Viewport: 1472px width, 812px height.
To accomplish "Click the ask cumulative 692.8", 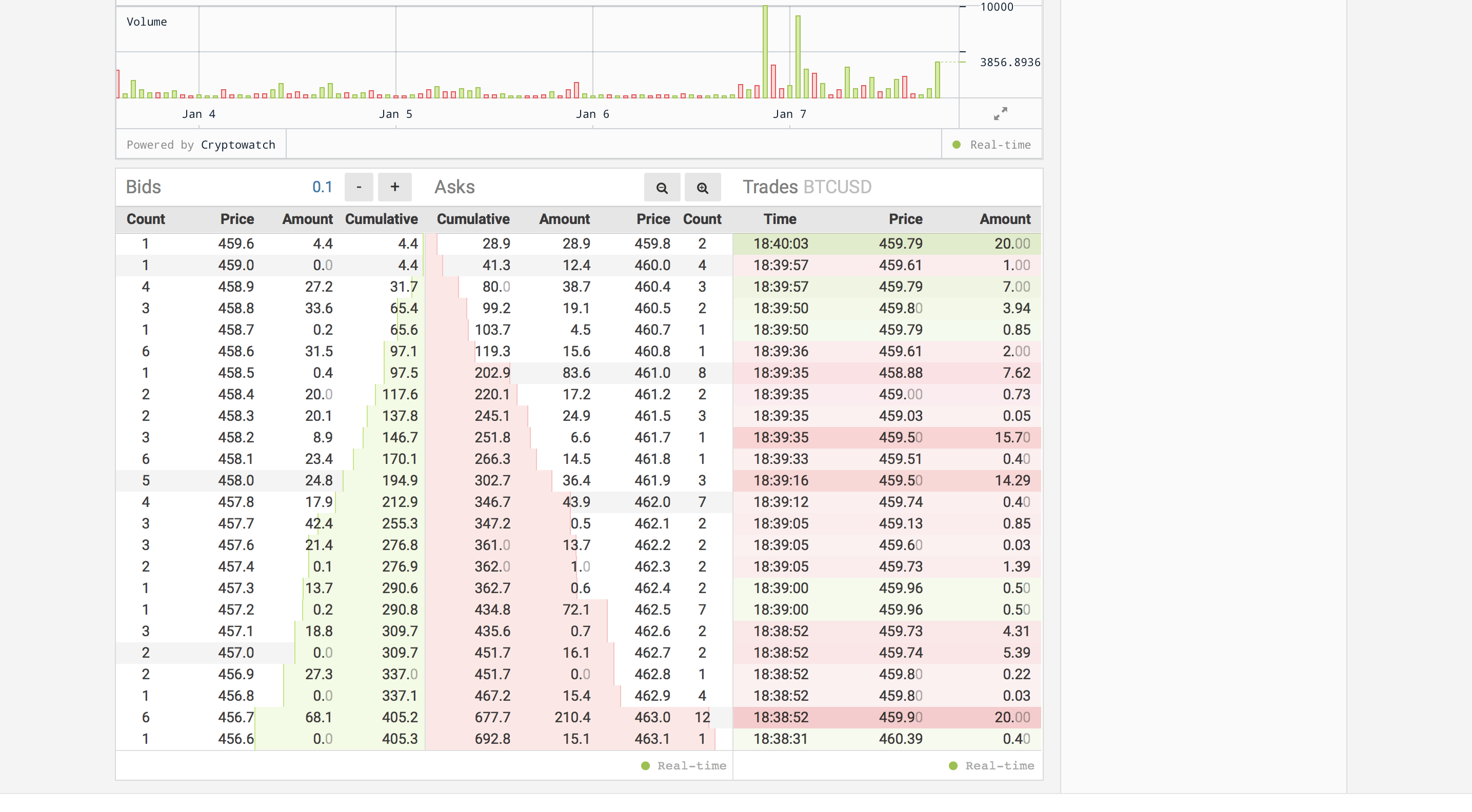I will (492, 739).
